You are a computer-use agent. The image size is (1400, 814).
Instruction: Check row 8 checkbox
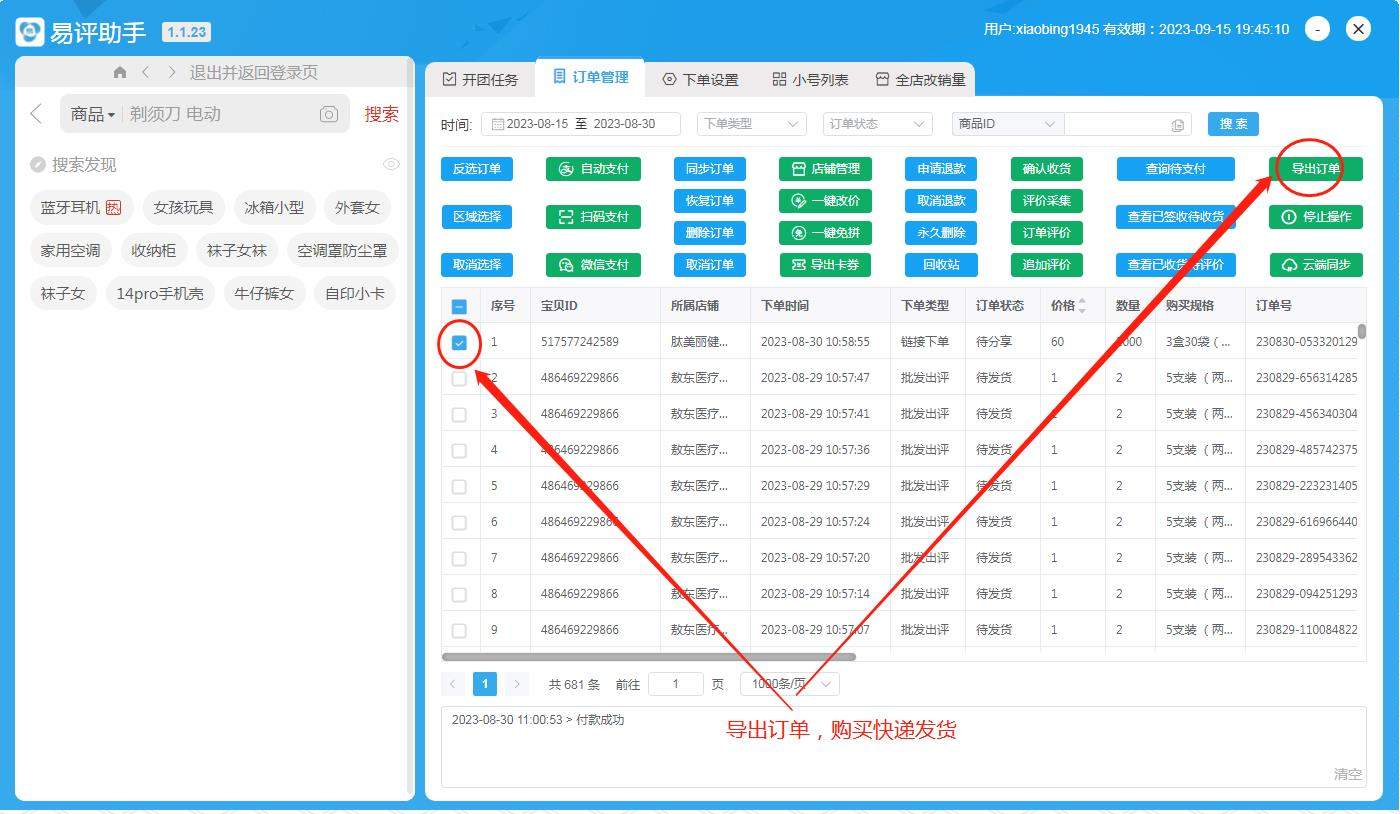click(459, 595)
